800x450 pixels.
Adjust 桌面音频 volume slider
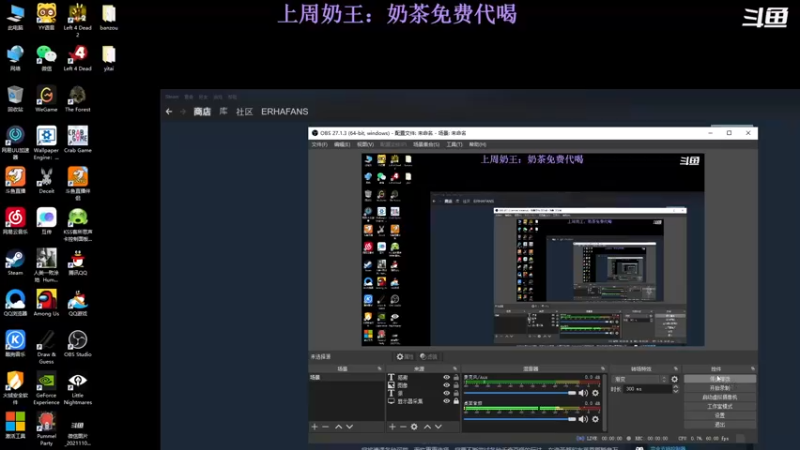(x=520, y=419)
